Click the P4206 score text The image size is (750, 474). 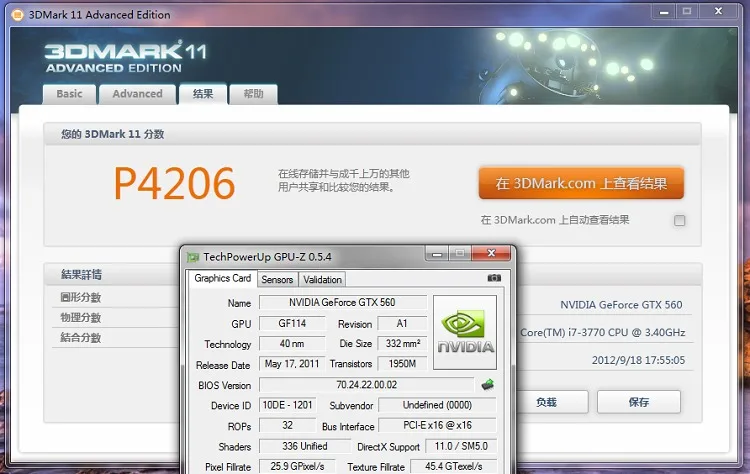click(x=175, y=183)
